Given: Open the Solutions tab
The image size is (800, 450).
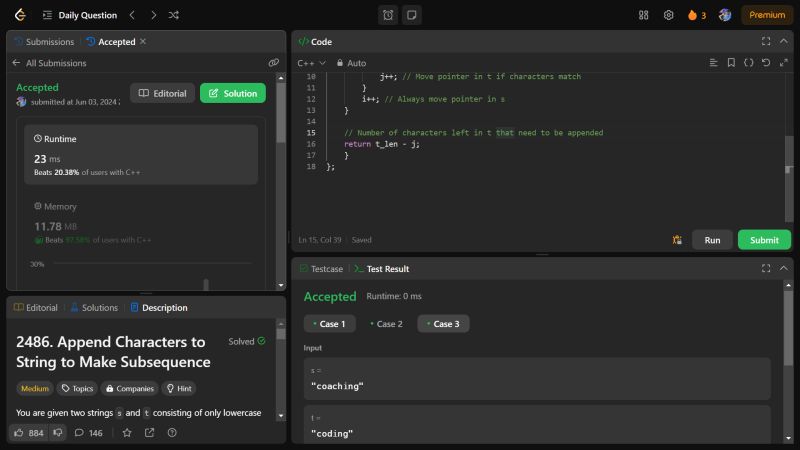Looking at the screenshot, I should tap(94, 308).
